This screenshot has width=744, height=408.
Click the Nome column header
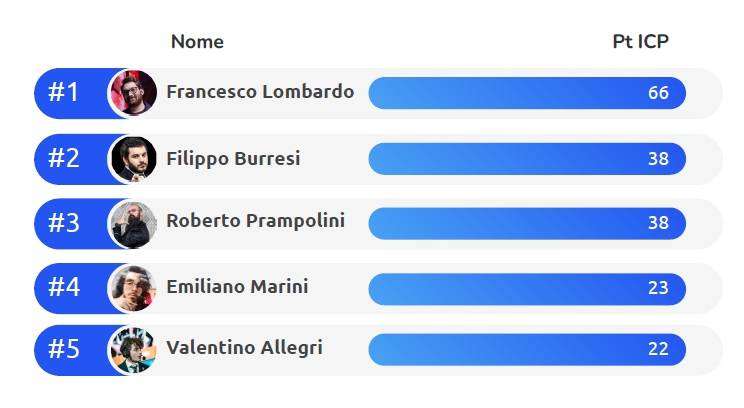click(x=197, y=42)
